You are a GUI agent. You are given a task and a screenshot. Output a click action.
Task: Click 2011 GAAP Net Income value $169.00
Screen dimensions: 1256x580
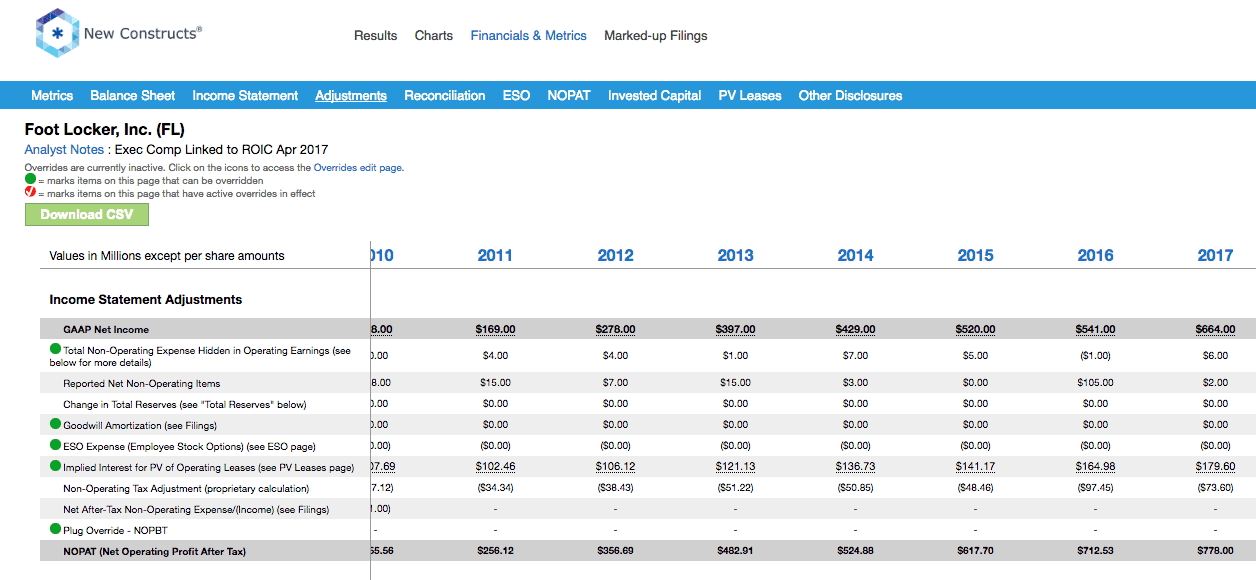495,330
